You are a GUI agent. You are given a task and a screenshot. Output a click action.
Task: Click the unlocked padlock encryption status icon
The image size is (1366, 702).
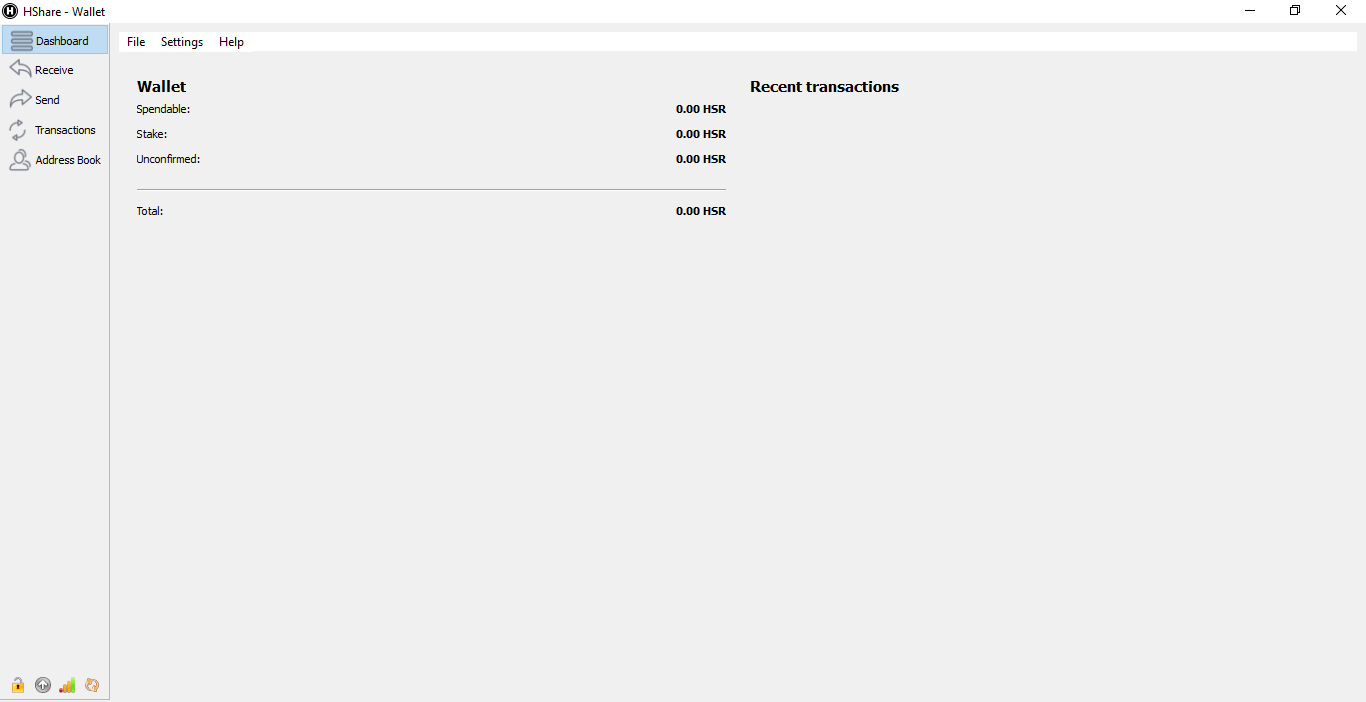click(x=18, y=685)
